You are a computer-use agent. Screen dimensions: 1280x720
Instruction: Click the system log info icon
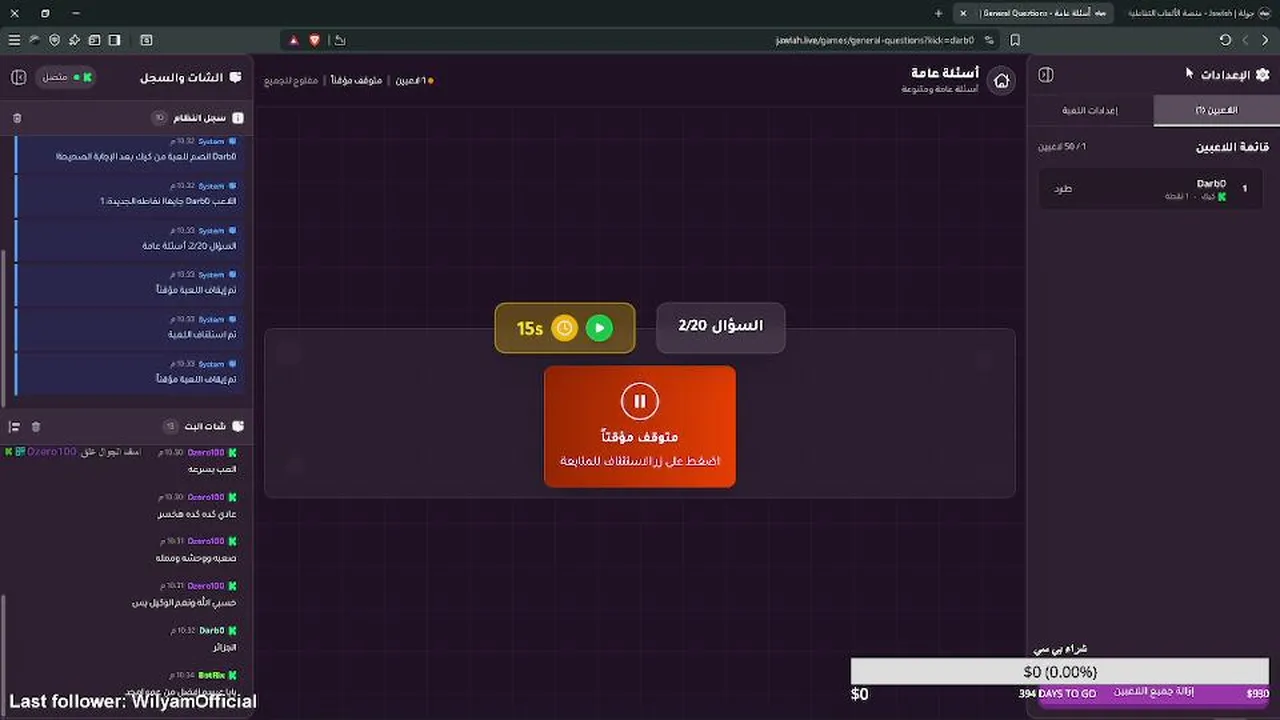coord(238,118)
